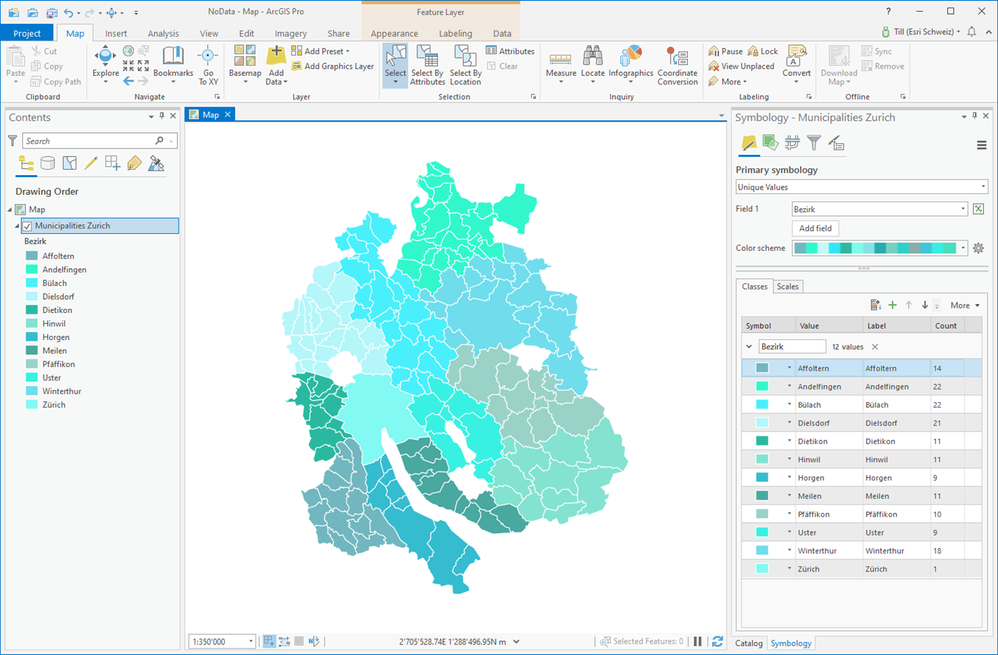This screenshot has height=655, width=998.
Task: Click the Bezirk heading text field
Action: click(792, 347)
